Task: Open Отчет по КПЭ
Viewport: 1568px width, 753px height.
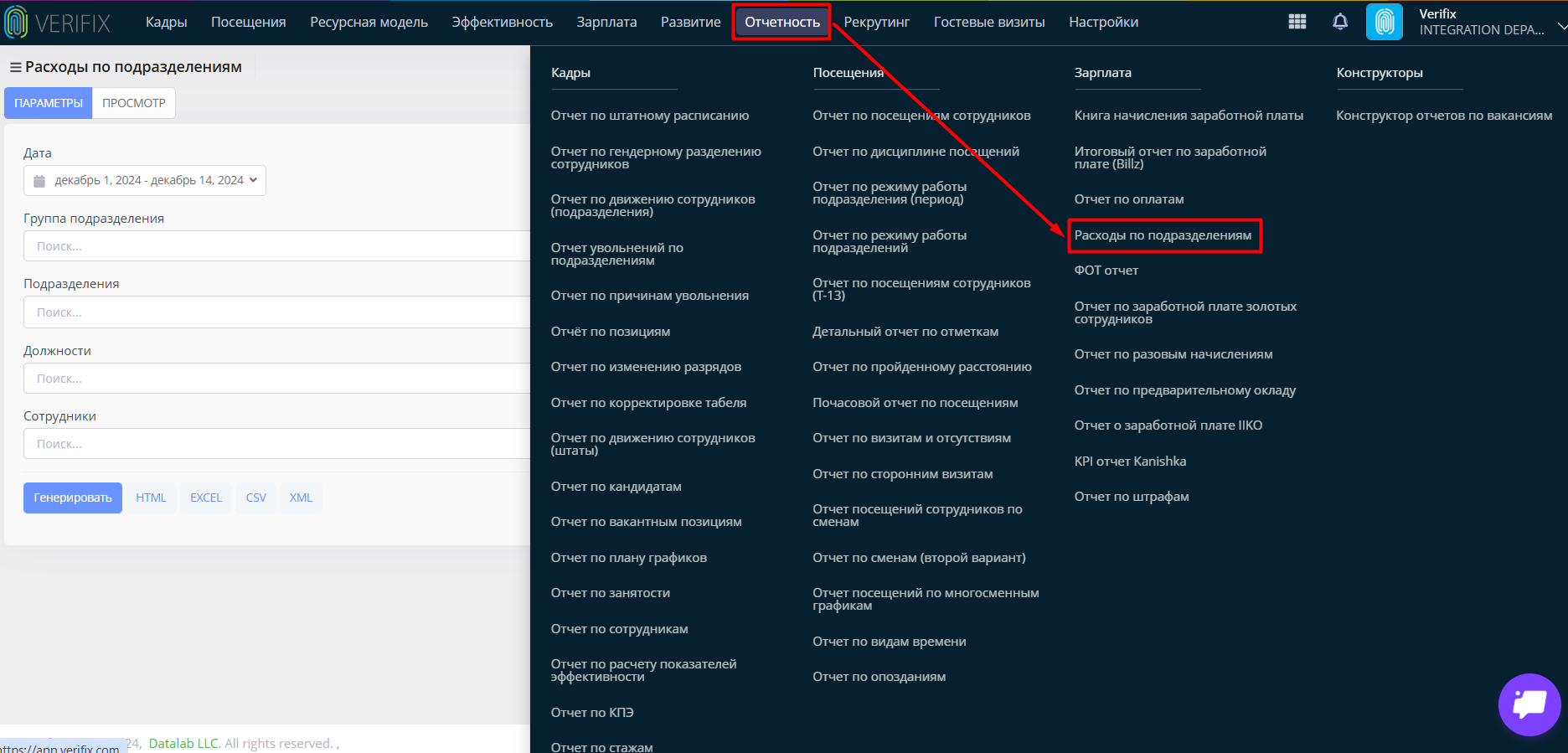Action: (592, 713)
